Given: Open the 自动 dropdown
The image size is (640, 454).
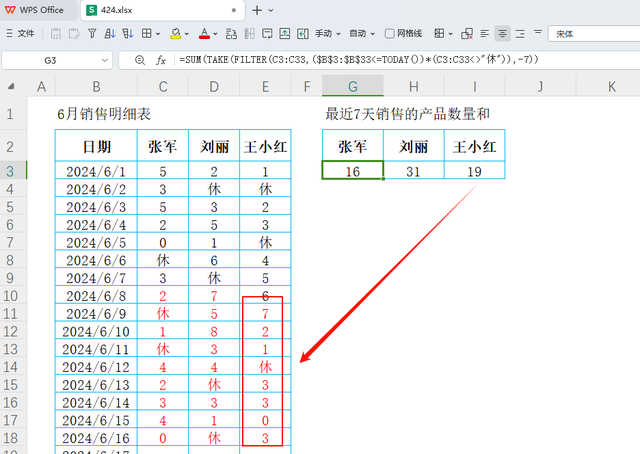Looking at the screenshot, I should [x=362, y=33].
